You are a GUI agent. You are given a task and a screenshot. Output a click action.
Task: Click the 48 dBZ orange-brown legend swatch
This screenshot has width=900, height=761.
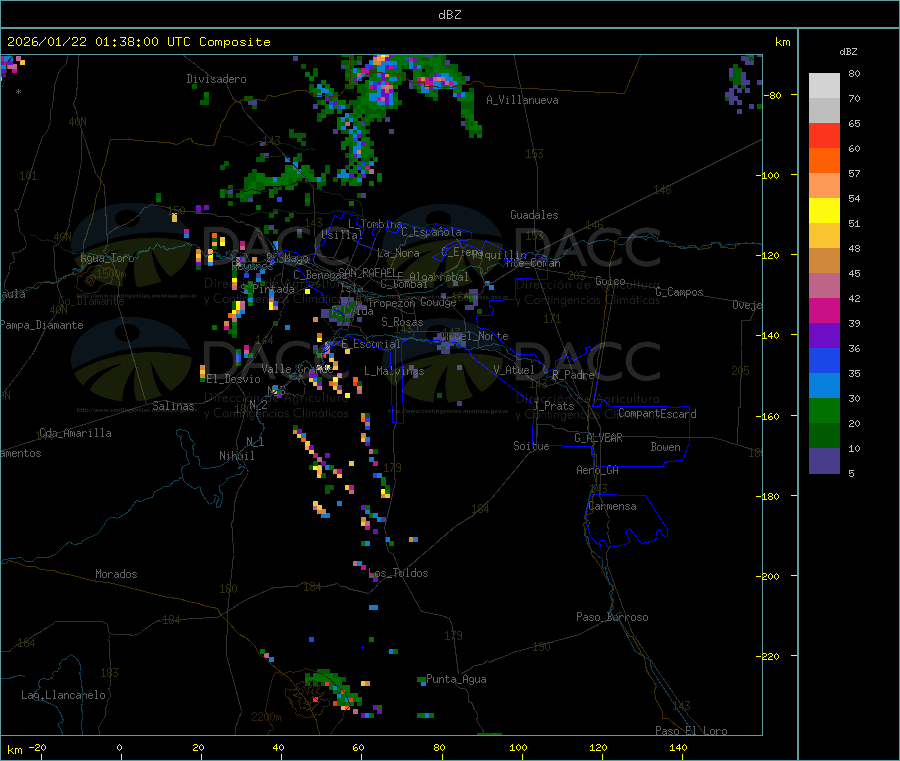tap(824, 261)
